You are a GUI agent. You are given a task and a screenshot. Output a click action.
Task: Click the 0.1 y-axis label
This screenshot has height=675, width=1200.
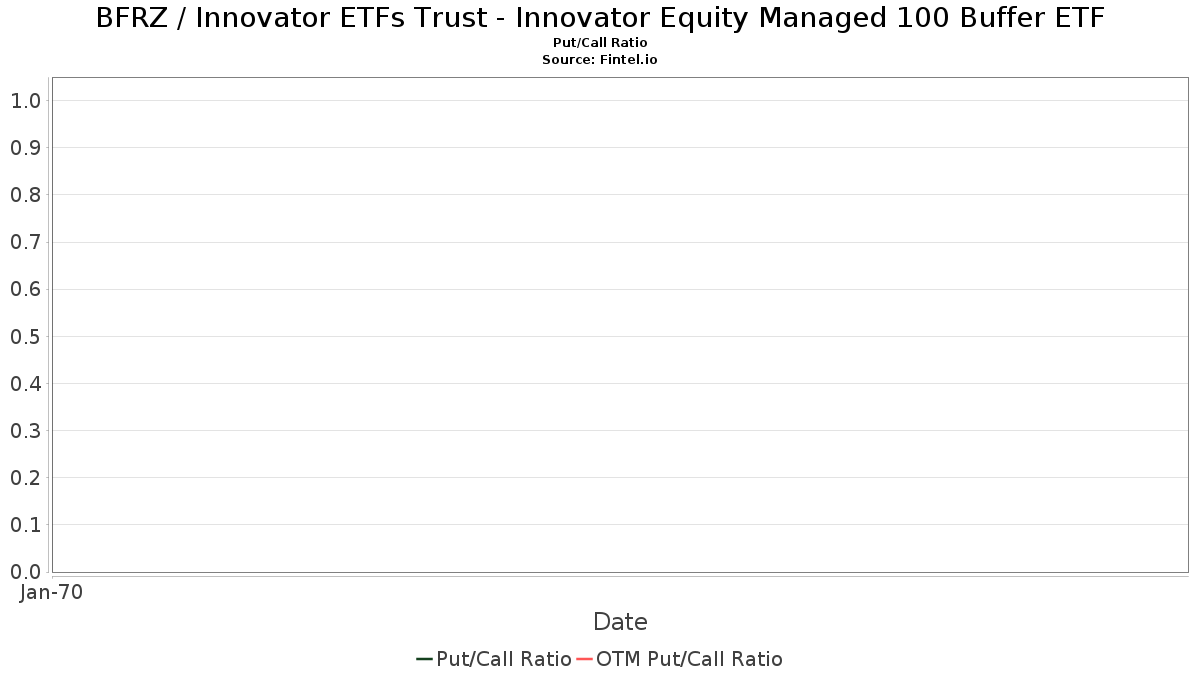click(x=25, y=525)
